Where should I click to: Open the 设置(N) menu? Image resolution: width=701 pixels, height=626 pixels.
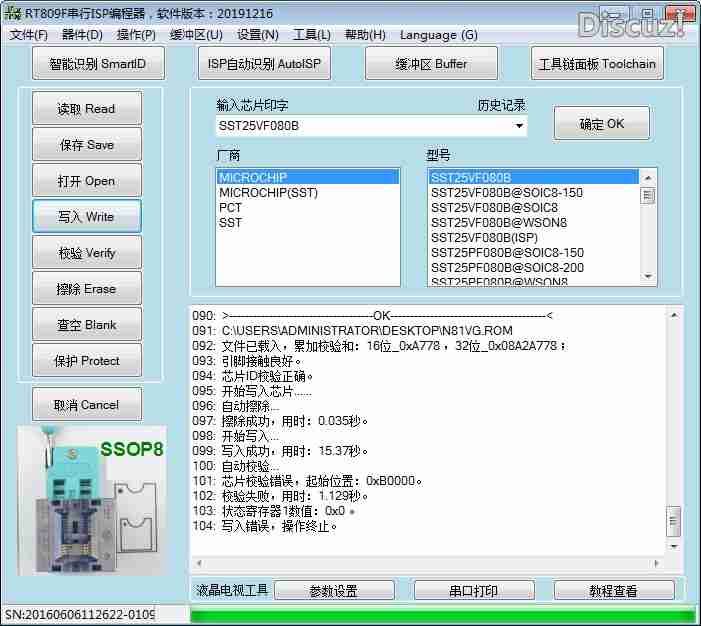pyautogui.click(x=258, y=35)
